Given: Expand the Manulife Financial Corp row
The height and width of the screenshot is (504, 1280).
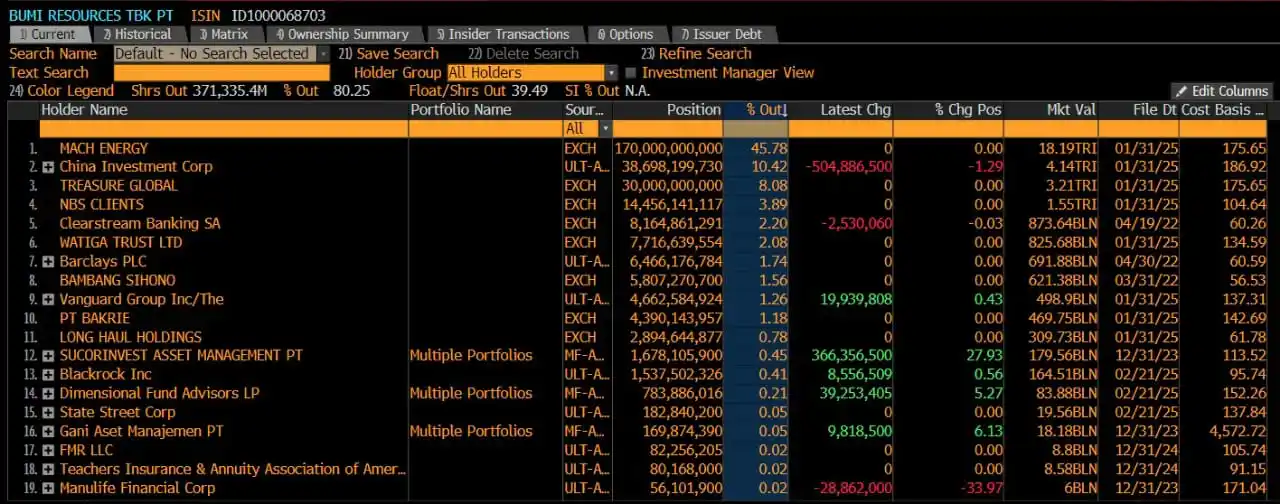Looking at the screenshot, I should click(x=48, y=489).
